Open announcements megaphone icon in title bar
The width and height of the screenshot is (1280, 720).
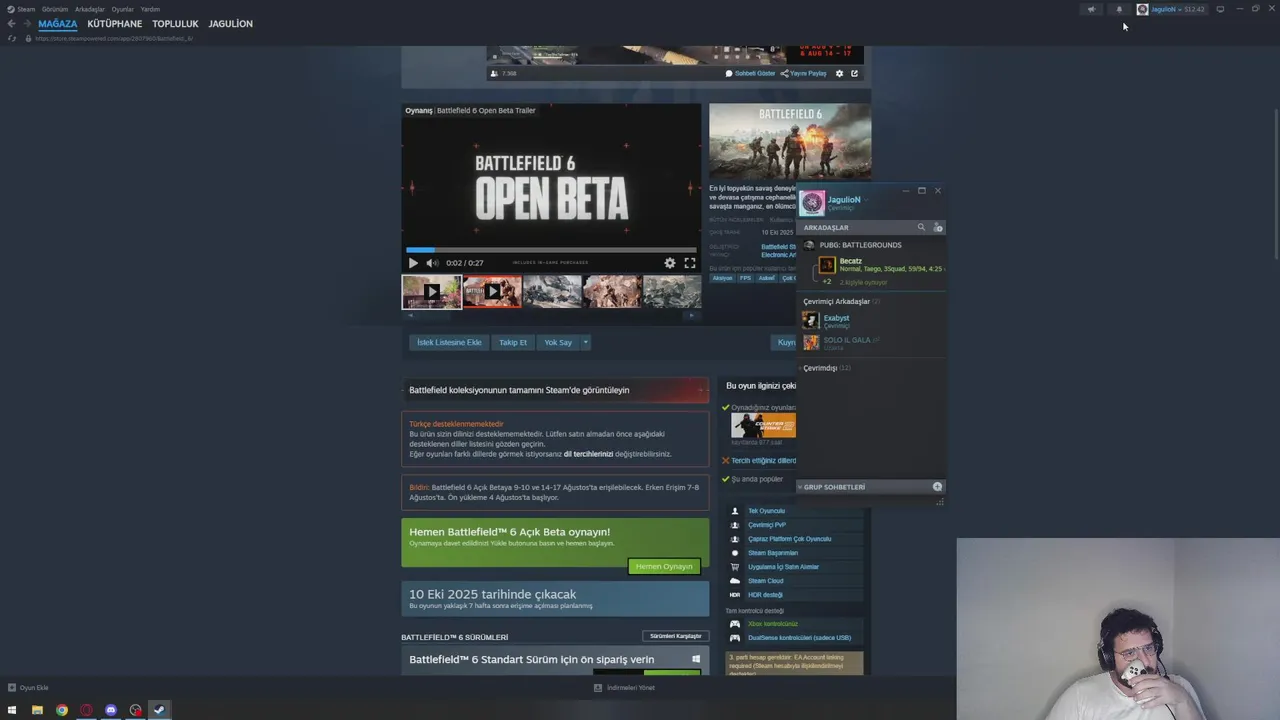(1091, 9)
